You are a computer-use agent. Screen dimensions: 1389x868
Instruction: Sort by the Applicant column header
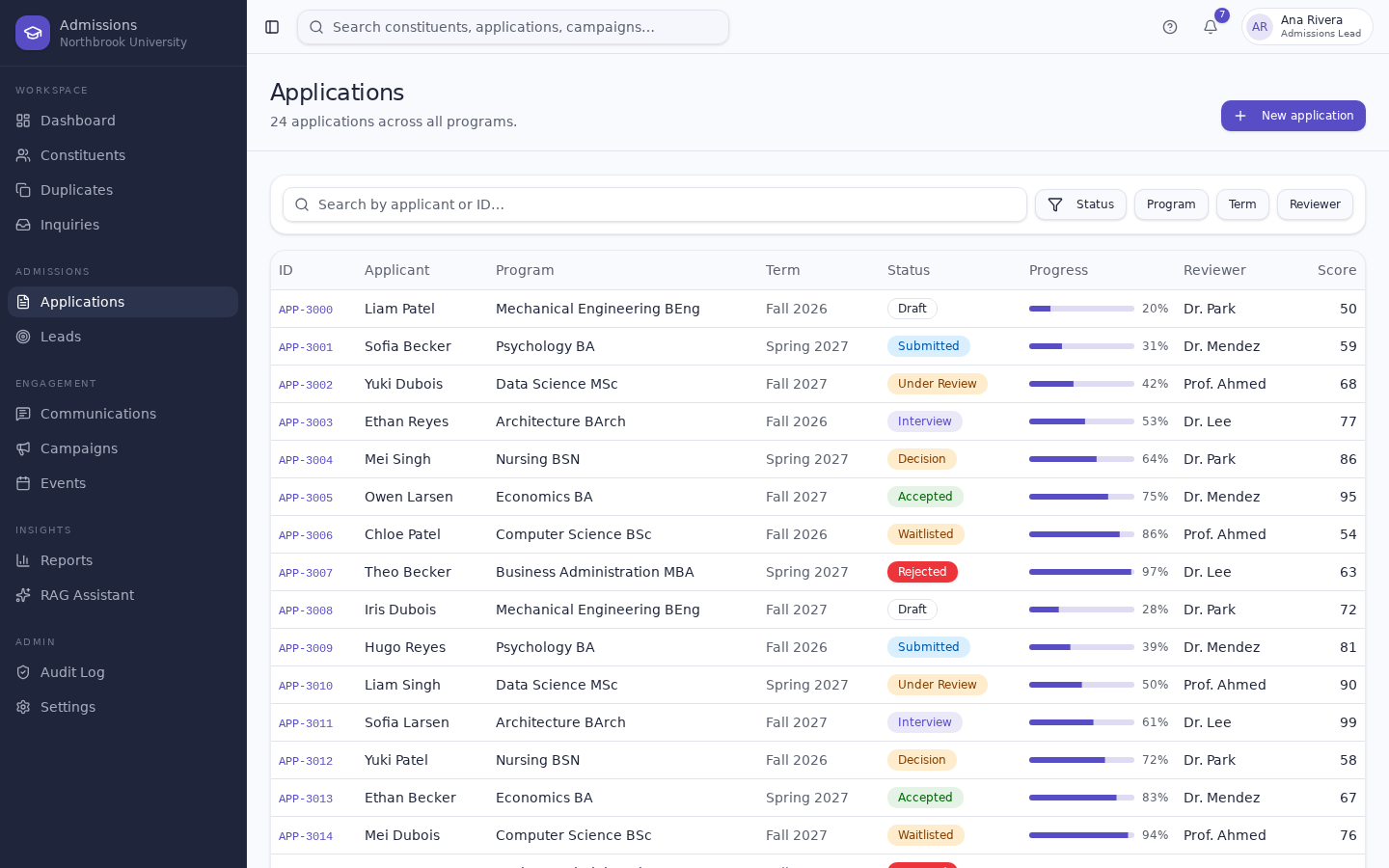[397, 270]
